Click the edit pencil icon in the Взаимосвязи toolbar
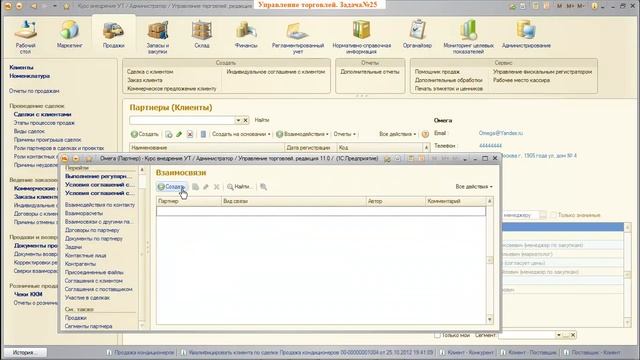Viewport: 640px width, 360px height. (206, 187)
